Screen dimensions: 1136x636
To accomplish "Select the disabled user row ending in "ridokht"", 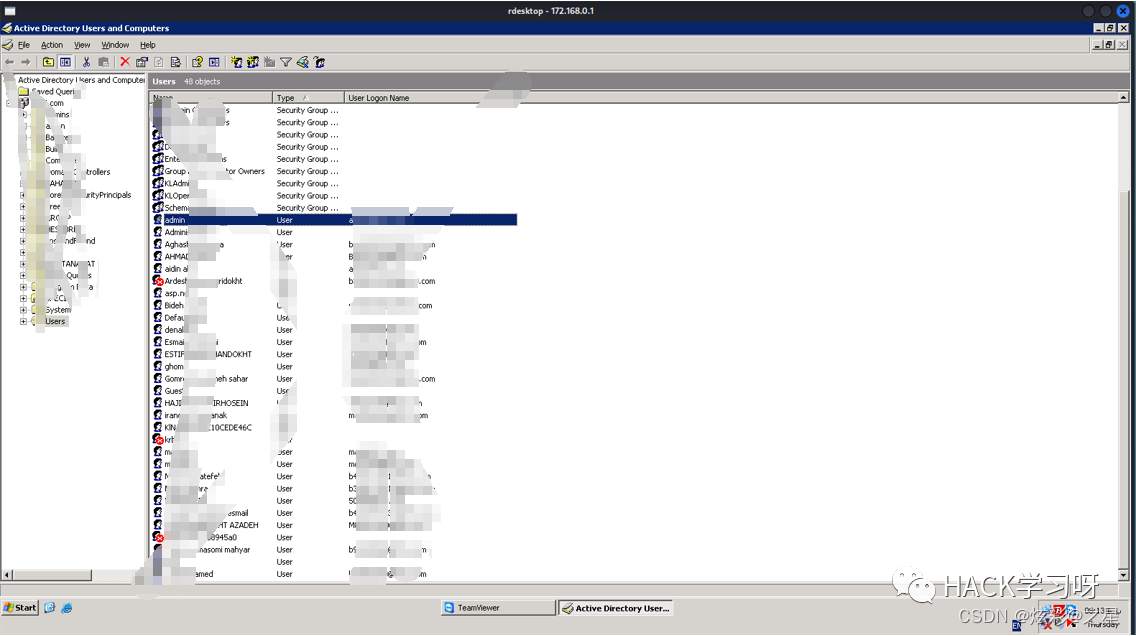I will [x=335, y=281].
